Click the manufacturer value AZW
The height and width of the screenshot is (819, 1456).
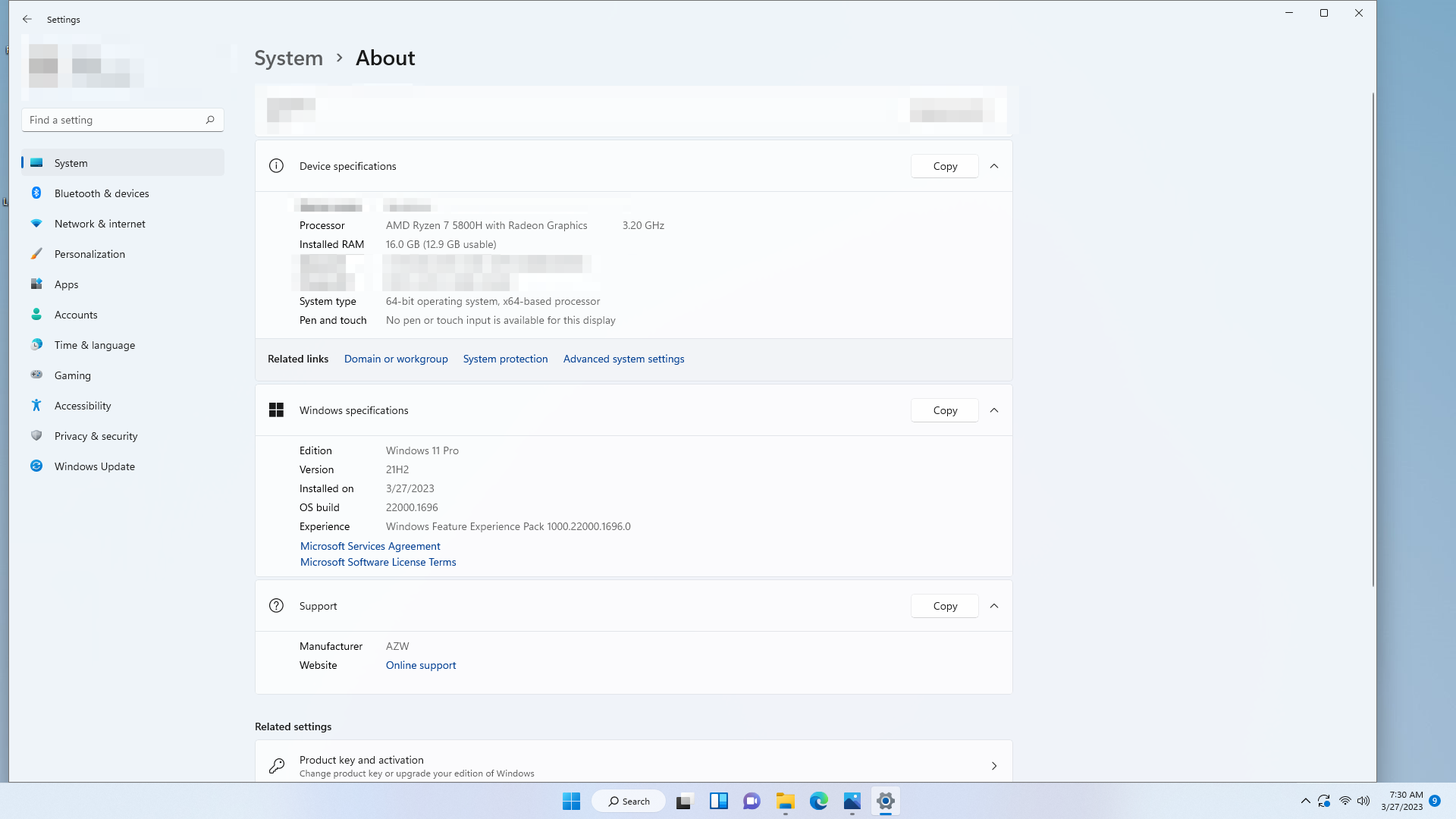click(x=397, y=646)
